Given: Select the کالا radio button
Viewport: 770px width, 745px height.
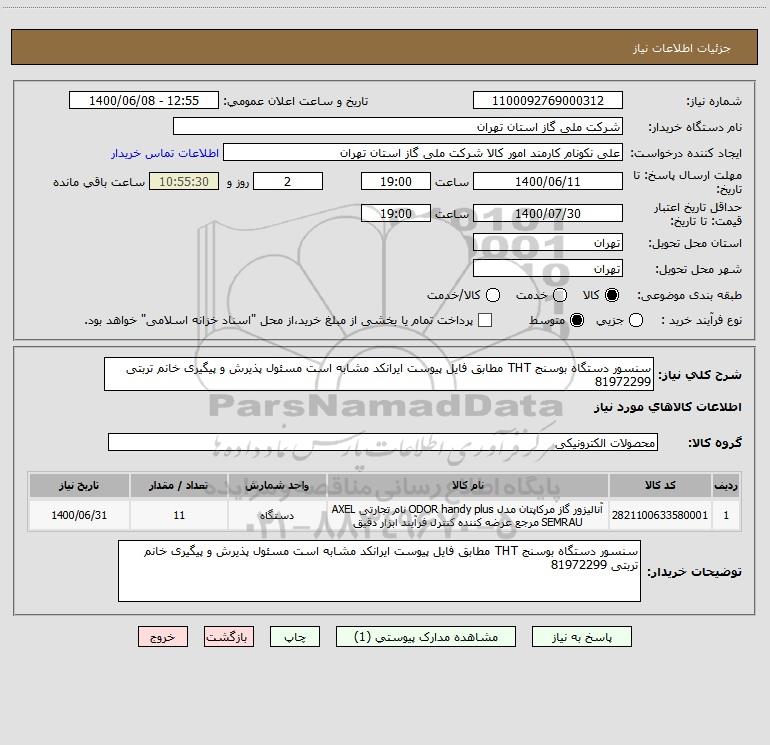Looking at the screenshot, I should click(612, 295).
